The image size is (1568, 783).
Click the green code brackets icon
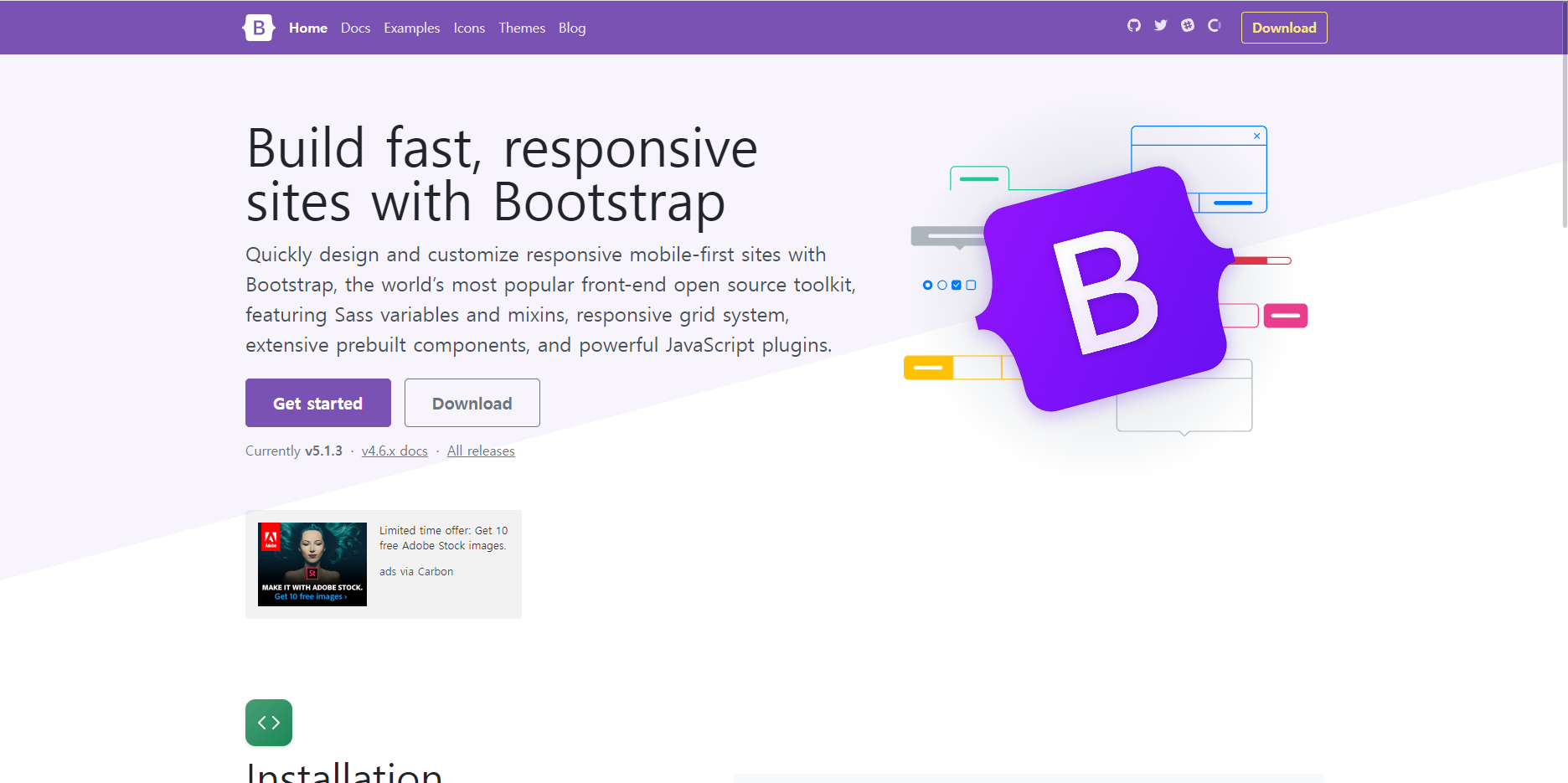(269, 723)
